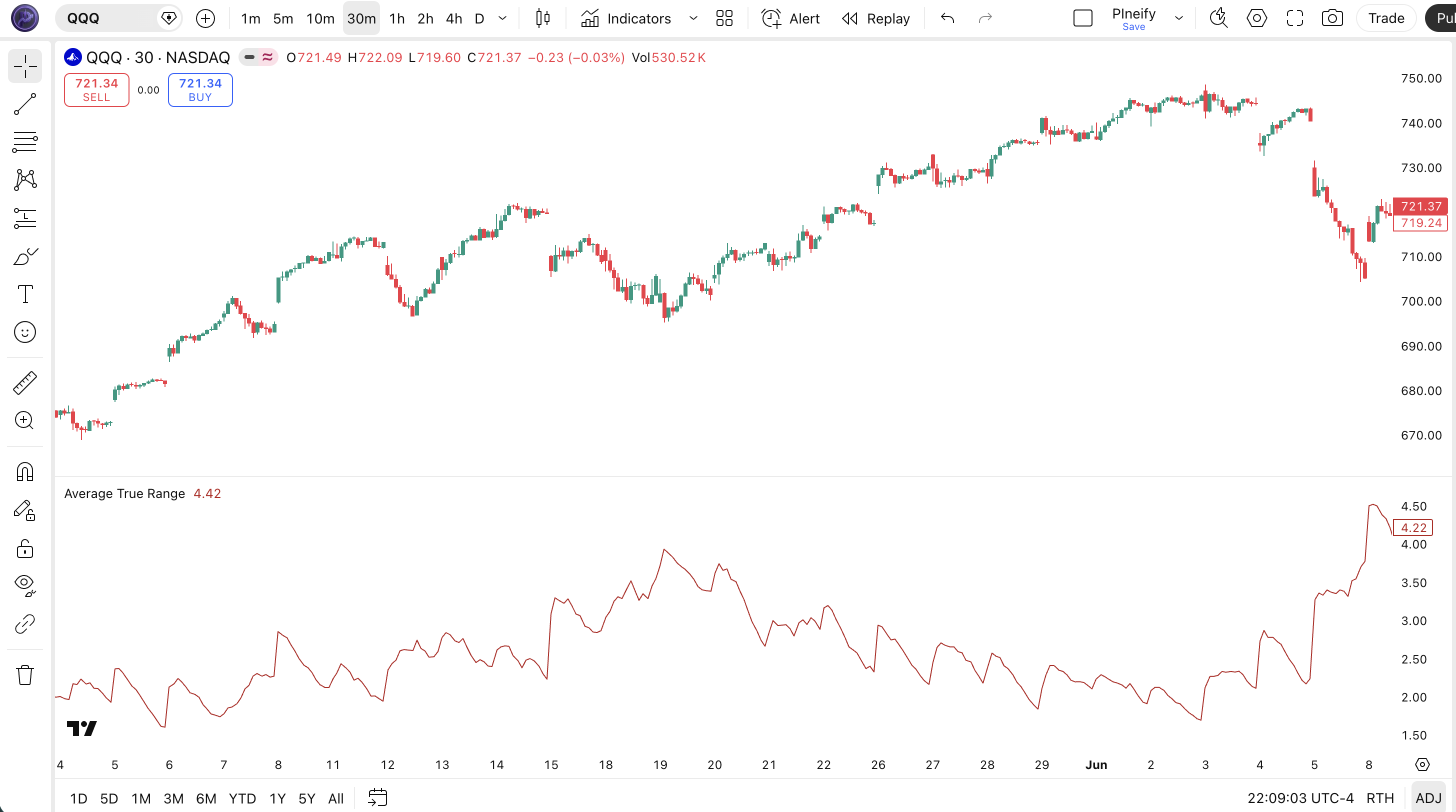Set the chart range to All
Viewport: 1456px width, 812px height.
click(x=335, y=798)
